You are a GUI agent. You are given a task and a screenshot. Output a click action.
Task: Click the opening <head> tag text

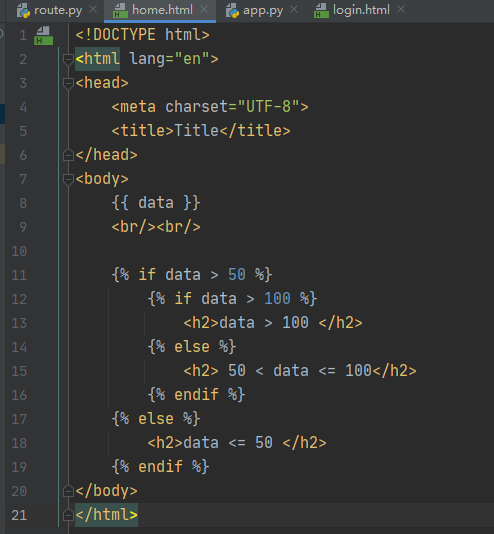pyautogui.click(x=102, y=83)
